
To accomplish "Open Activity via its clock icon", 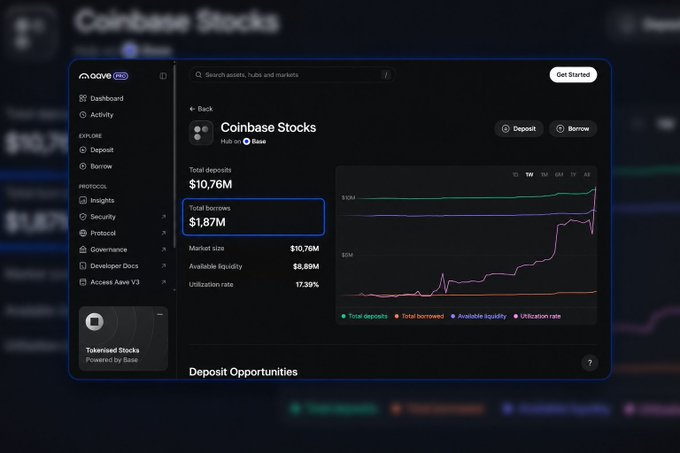I will point(83,115).
